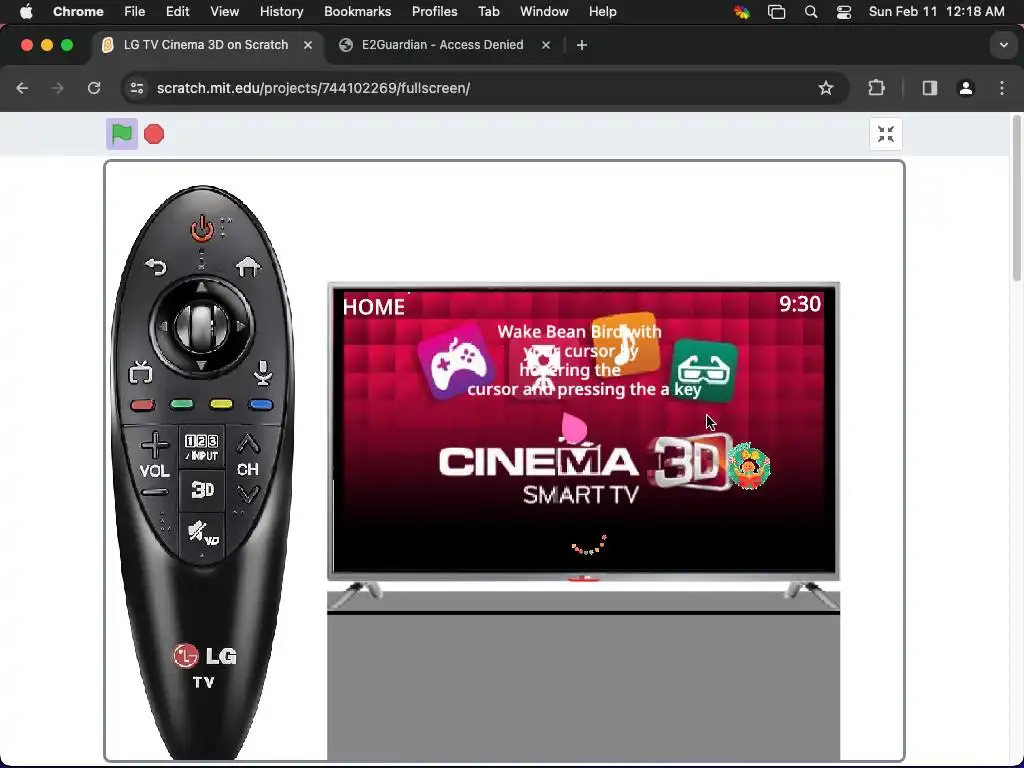Toggle mute on the remote
The image size is (1024, 768).
[x=202, y=533]
